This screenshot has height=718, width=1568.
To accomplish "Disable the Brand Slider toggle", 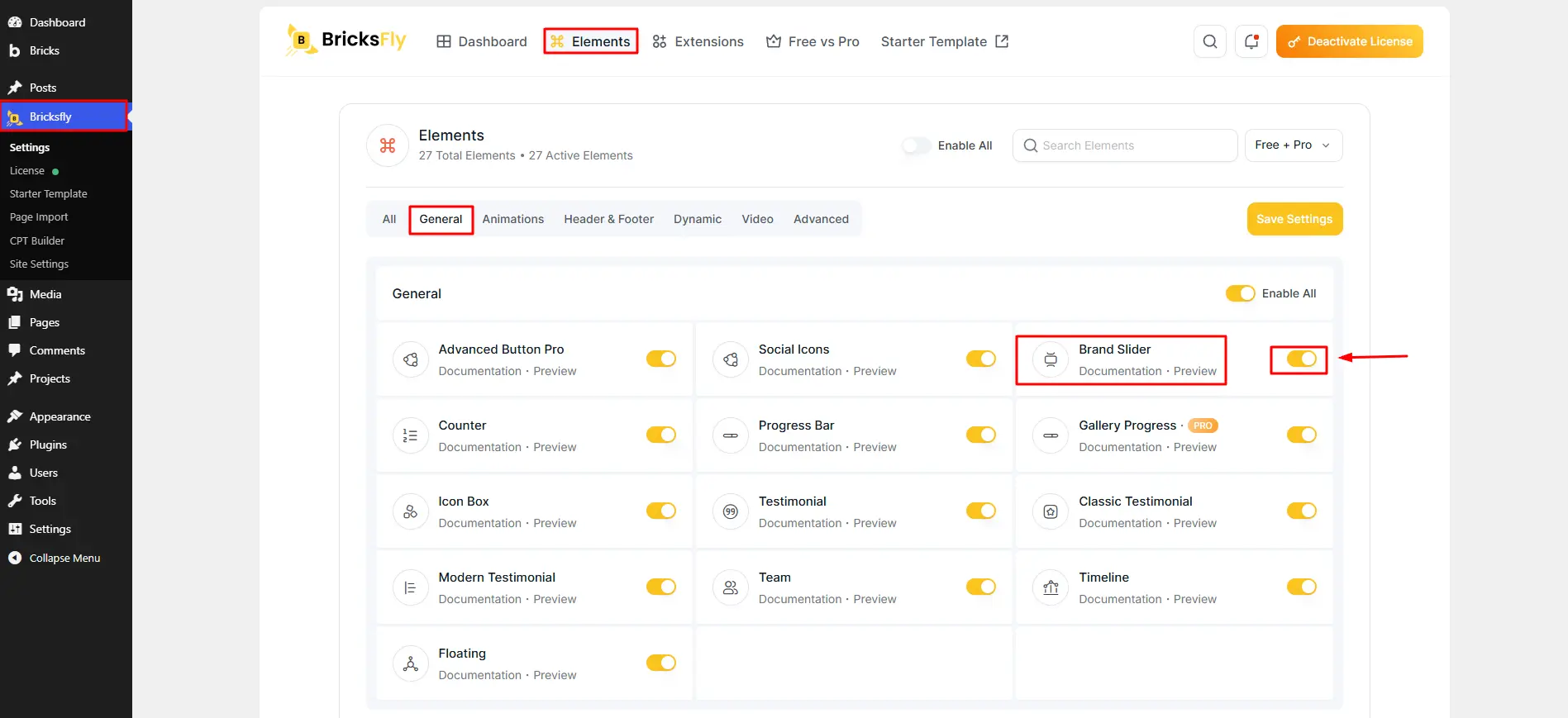I will point(1301,359).
